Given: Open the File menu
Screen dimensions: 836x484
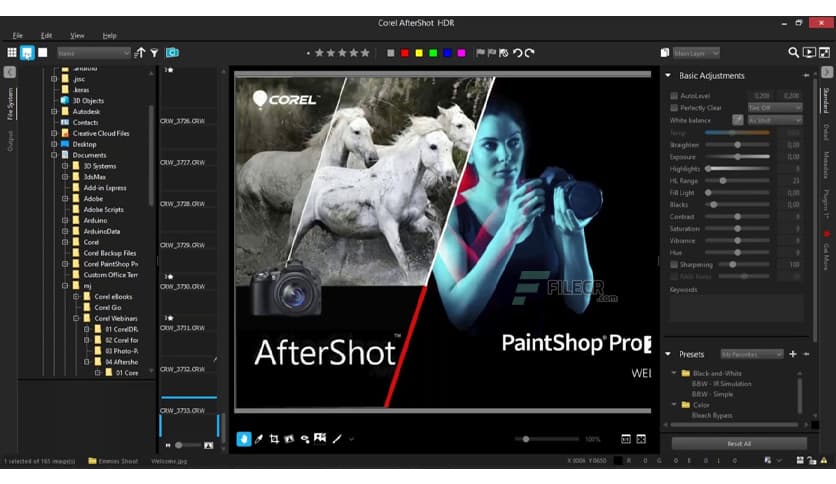Looking at the screenshot, I should 18,35.
